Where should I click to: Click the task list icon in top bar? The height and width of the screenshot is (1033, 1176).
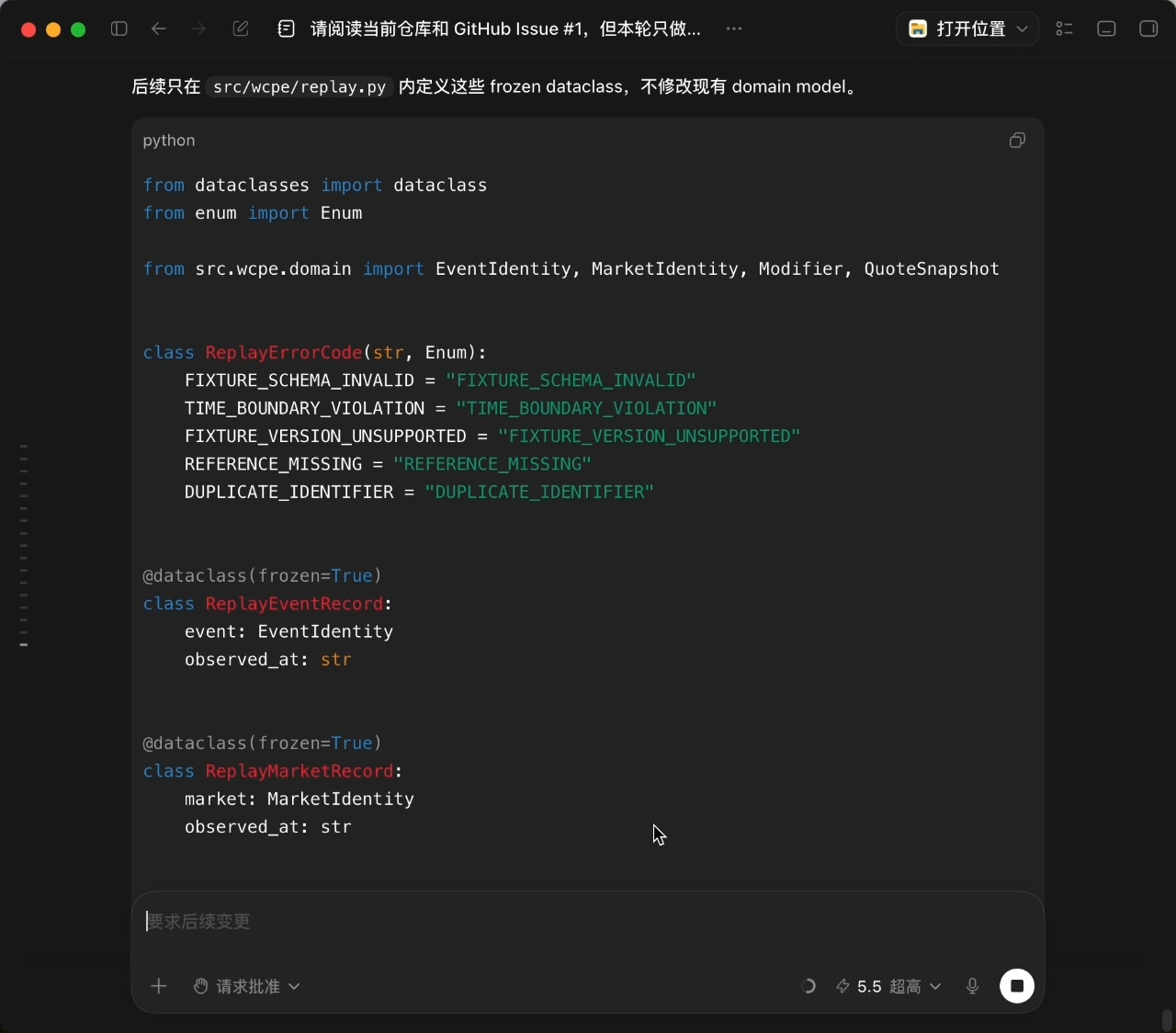pyautogui.click(x=1064, y=28)
